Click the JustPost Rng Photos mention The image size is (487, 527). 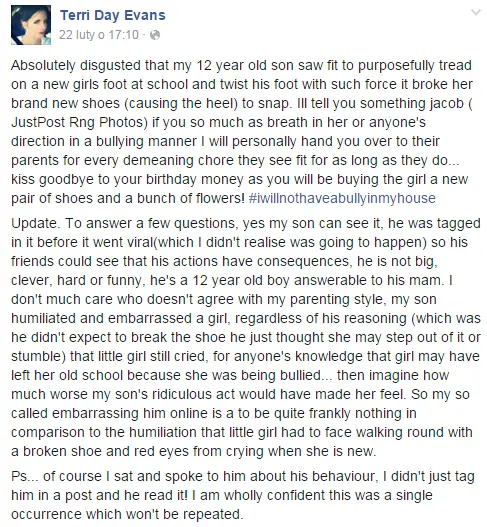(78, 122)
